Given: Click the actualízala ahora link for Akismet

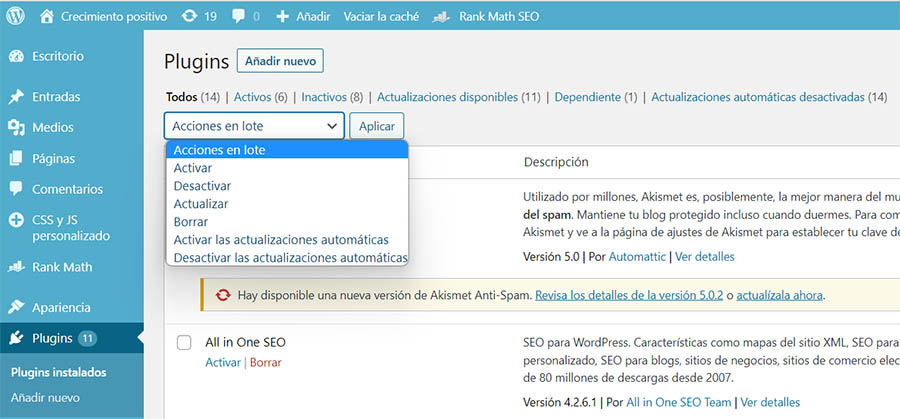Looking at the screenshot, I should [x=780, y=296].
